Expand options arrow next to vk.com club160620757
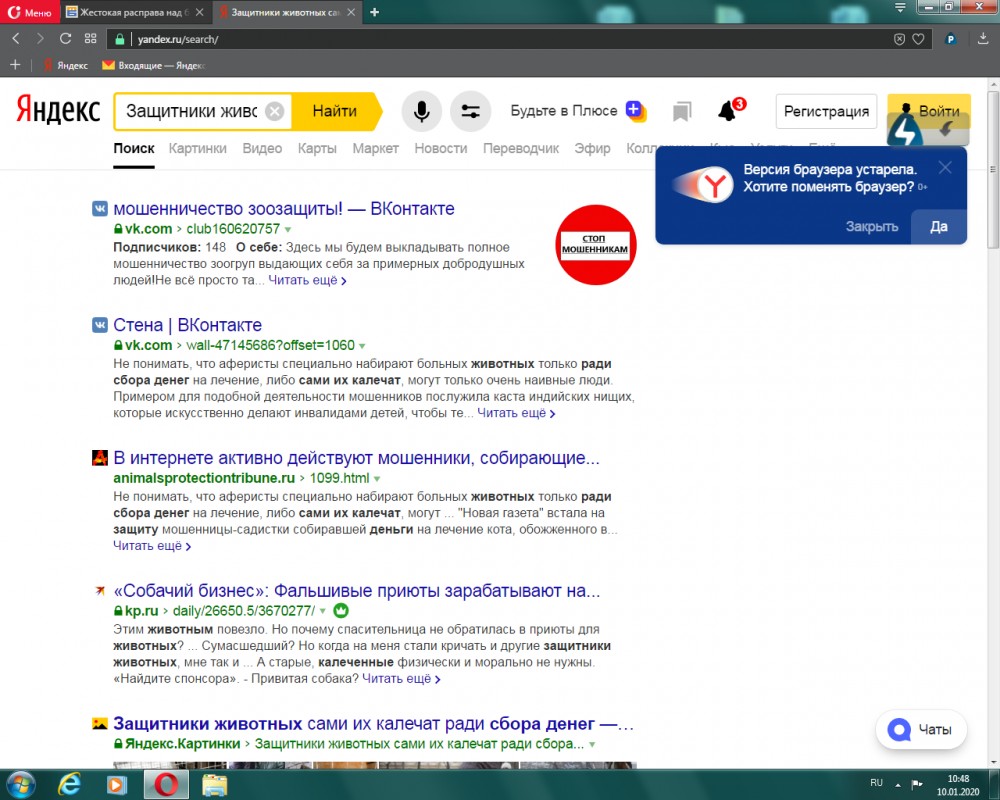The image size is (1000, 800). pos(288,229)
